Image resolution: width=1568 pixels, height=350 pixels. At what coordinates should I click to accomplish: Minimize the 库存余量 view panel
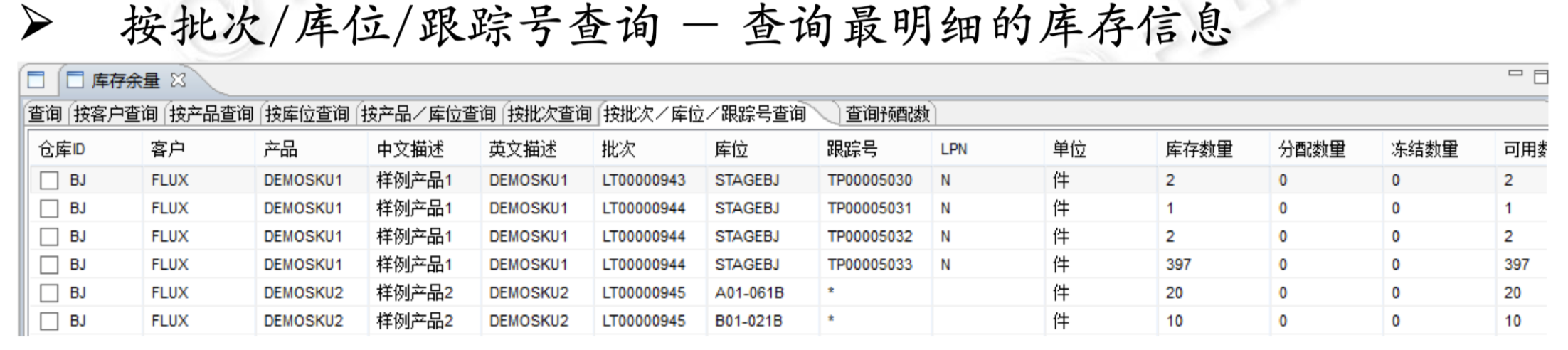click(1515, 74)
